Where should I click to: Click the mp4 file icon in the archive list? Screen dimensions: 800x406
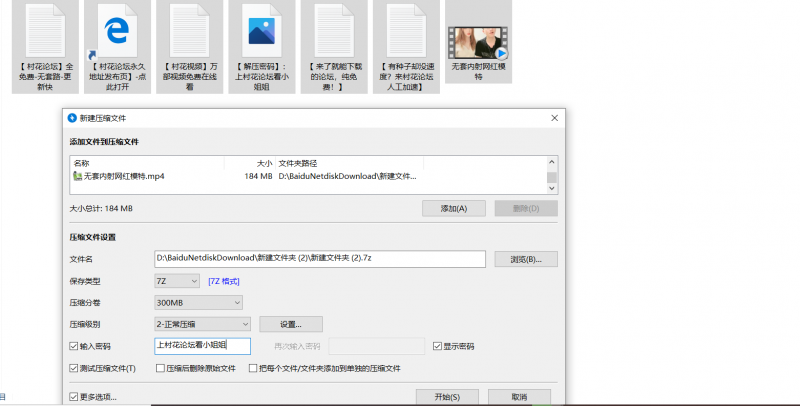(78, 176)
